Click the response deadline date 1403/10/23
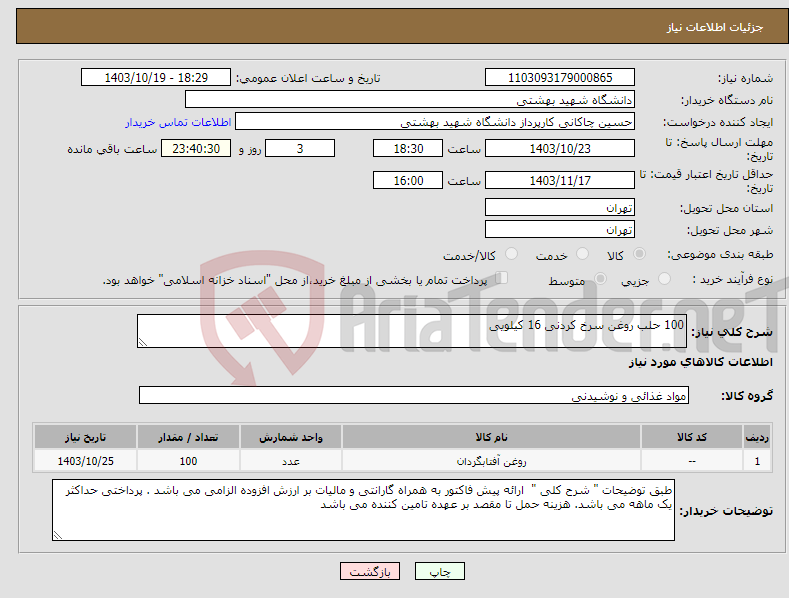Viewport: 789px width, 598px height. pyautogui.click(x=560, y=148)
